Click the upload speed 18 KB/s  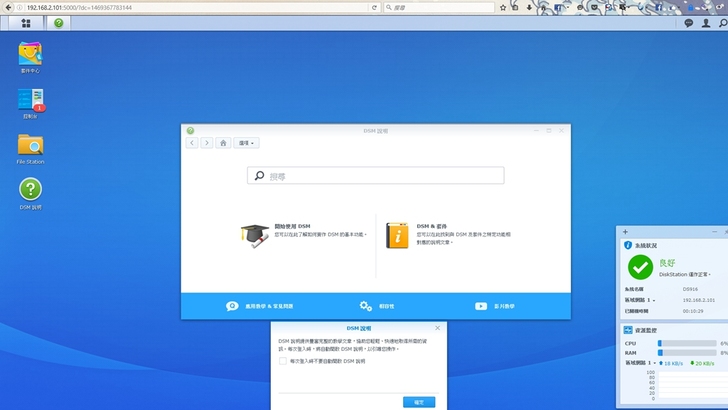[671, 363]
